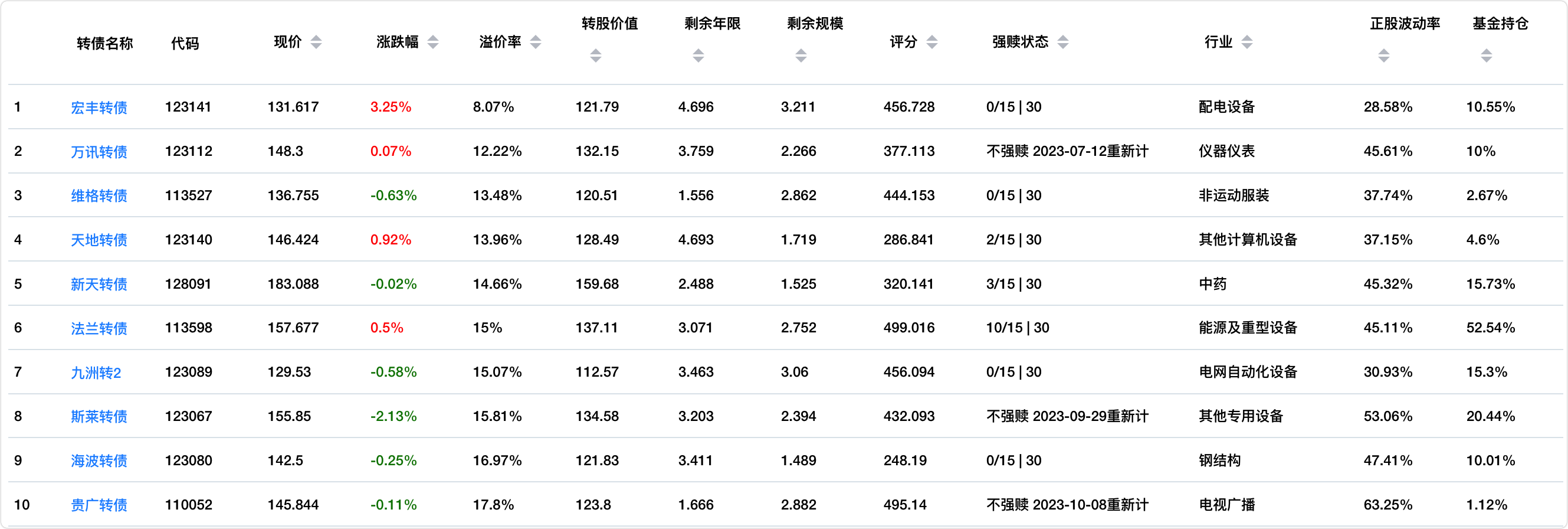The height and width of the screenshot is (529, 1568).
Task: Click the 九洲转2 link
Action: tap(96, 373)
